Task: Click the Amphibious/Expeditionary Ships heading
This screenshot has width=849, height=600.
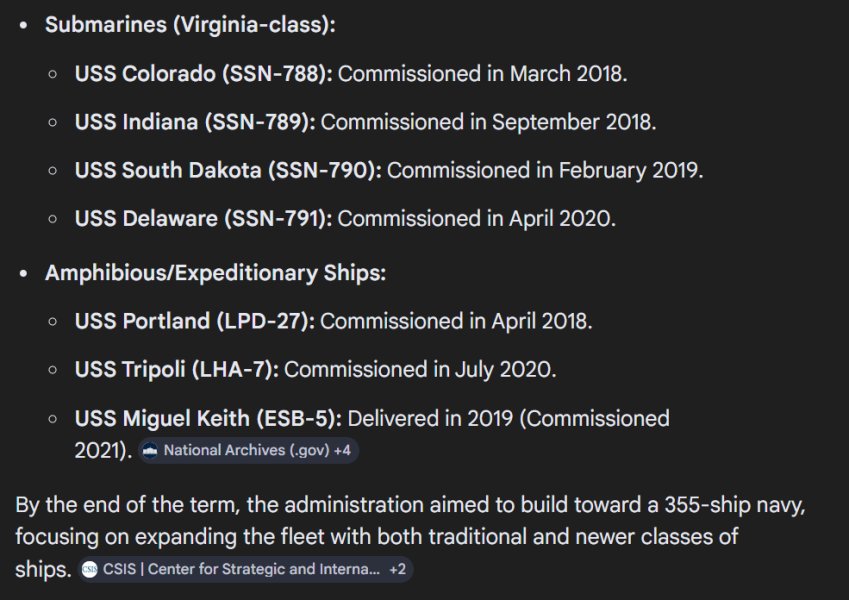Action: [x=215, y=273]
